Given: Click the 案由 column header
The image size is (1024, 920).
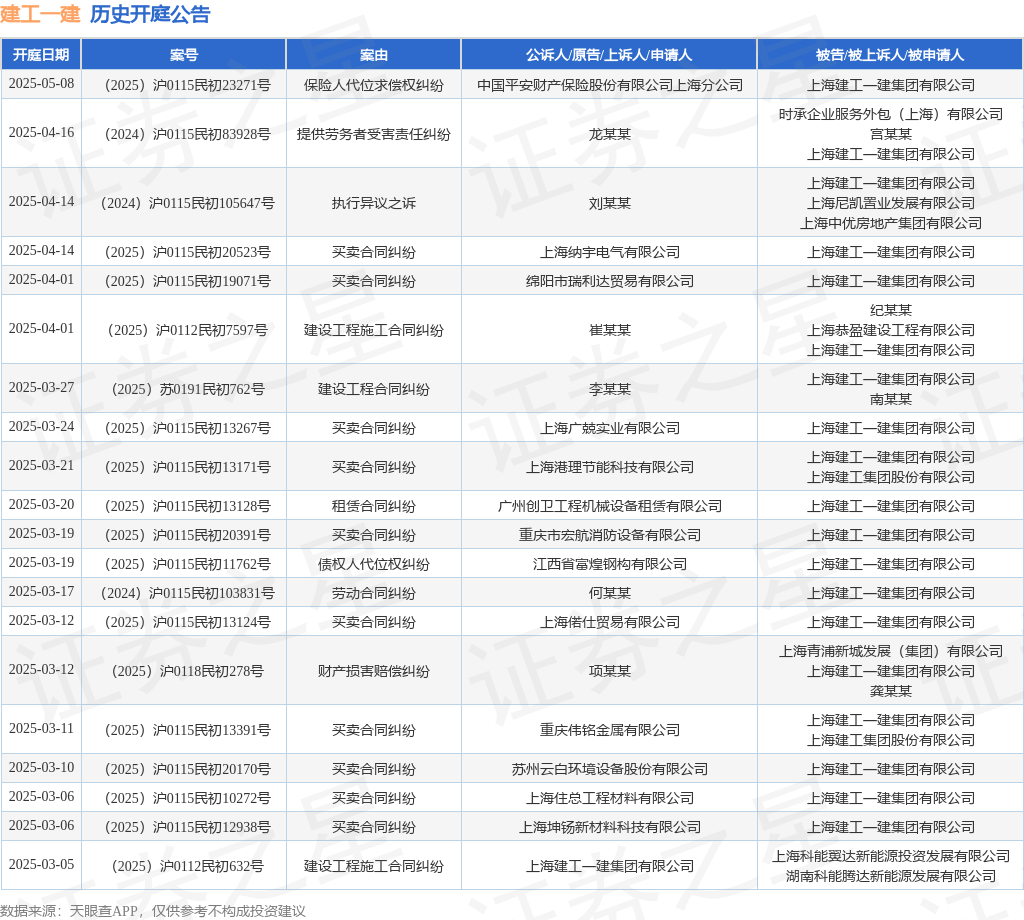Looking at the screenshot, I should pyautogui.click(x=374, y=55).
